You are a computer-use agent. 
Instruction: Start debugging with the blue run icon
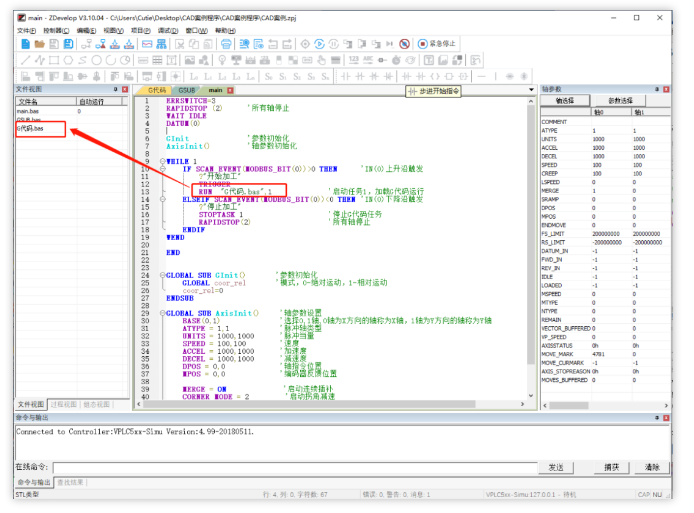(319, 44)
